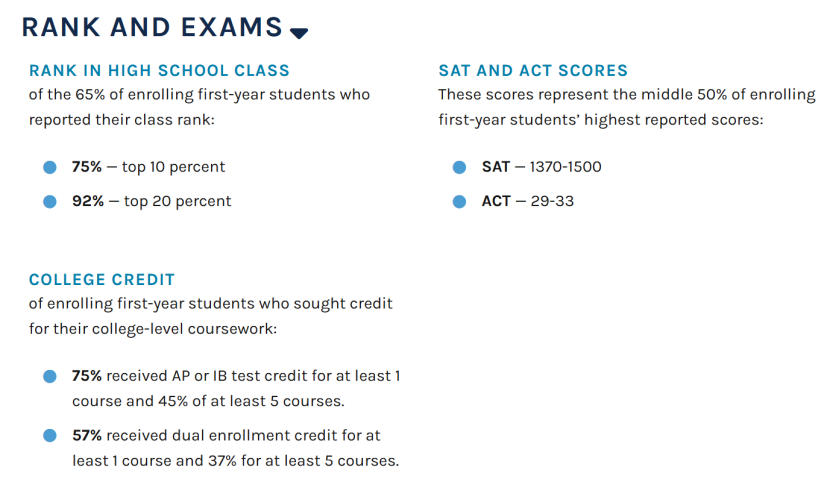This screenshot has height=477, width=831.
Task: Click the ACT 29-33 score range
Action: coord(552,201)
